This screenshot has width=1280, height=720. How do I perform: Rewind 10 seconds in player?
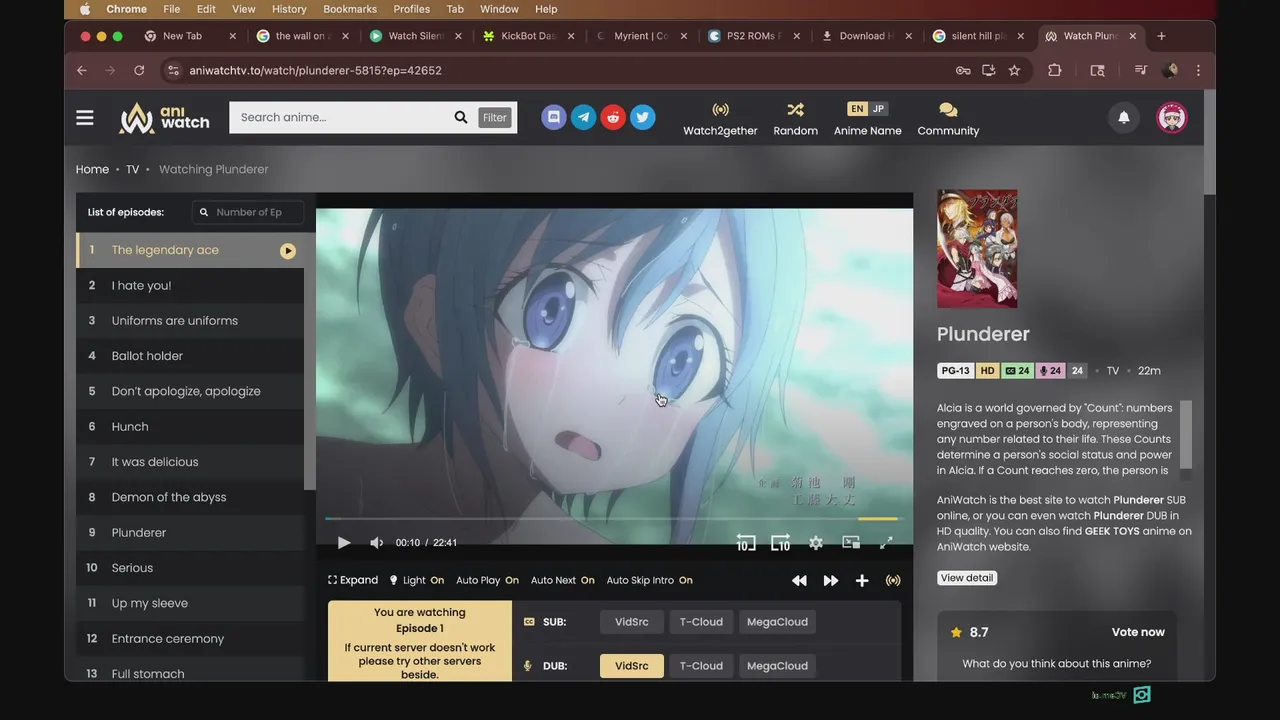tap(746, 542)
